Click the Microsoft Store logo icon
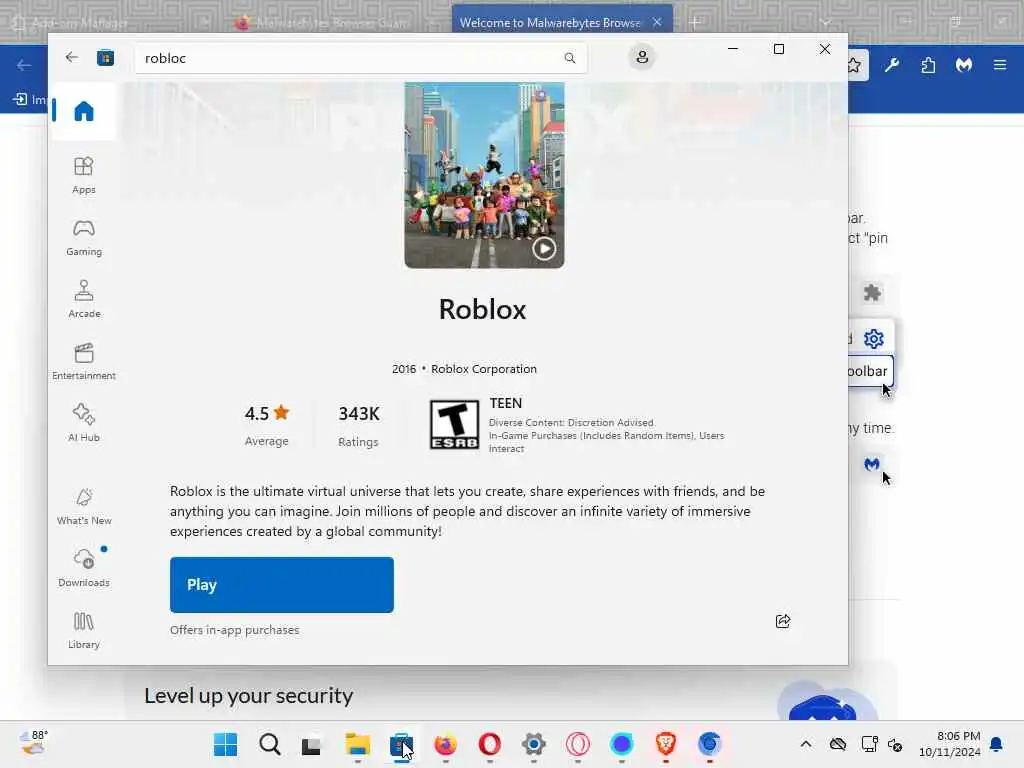 (x=105, y=57)
